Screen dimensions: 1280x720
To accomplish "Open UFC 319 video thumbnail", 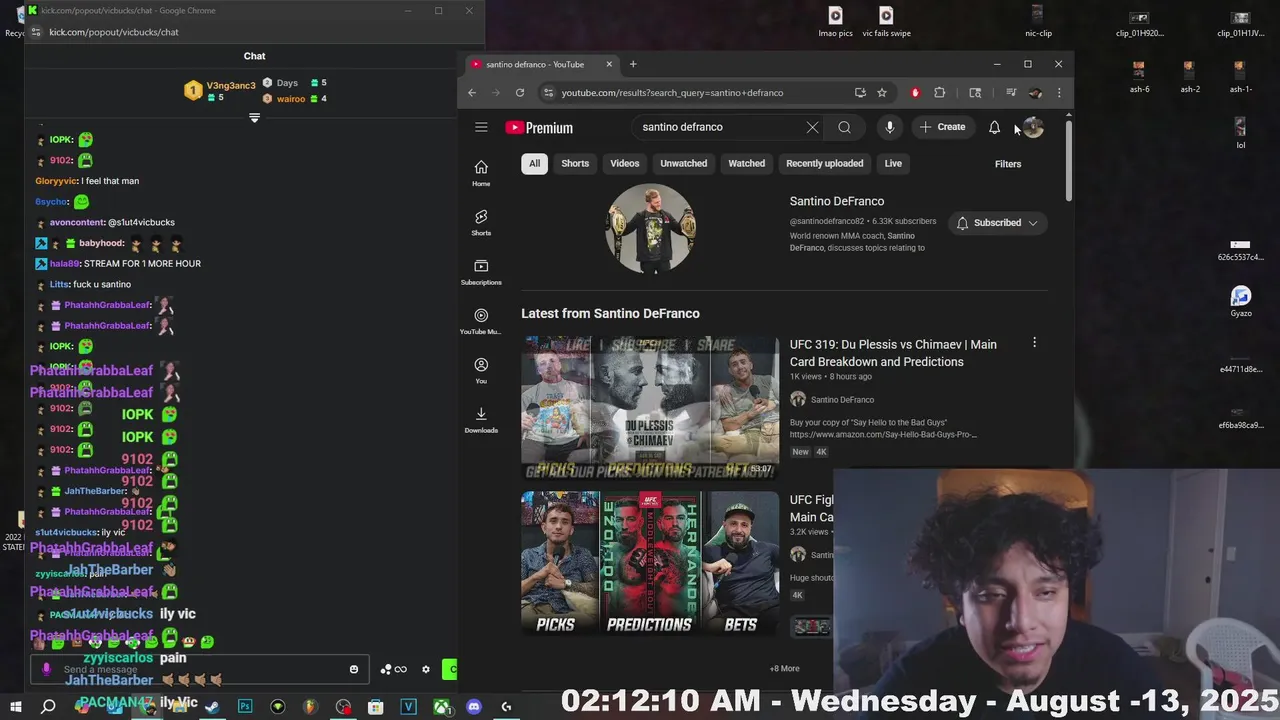I will [x=650, y=408].
